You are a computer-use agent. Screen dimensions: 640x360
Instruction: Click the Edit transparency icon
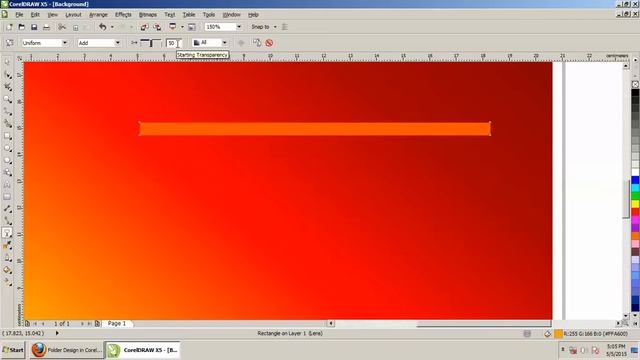point(9,43)
